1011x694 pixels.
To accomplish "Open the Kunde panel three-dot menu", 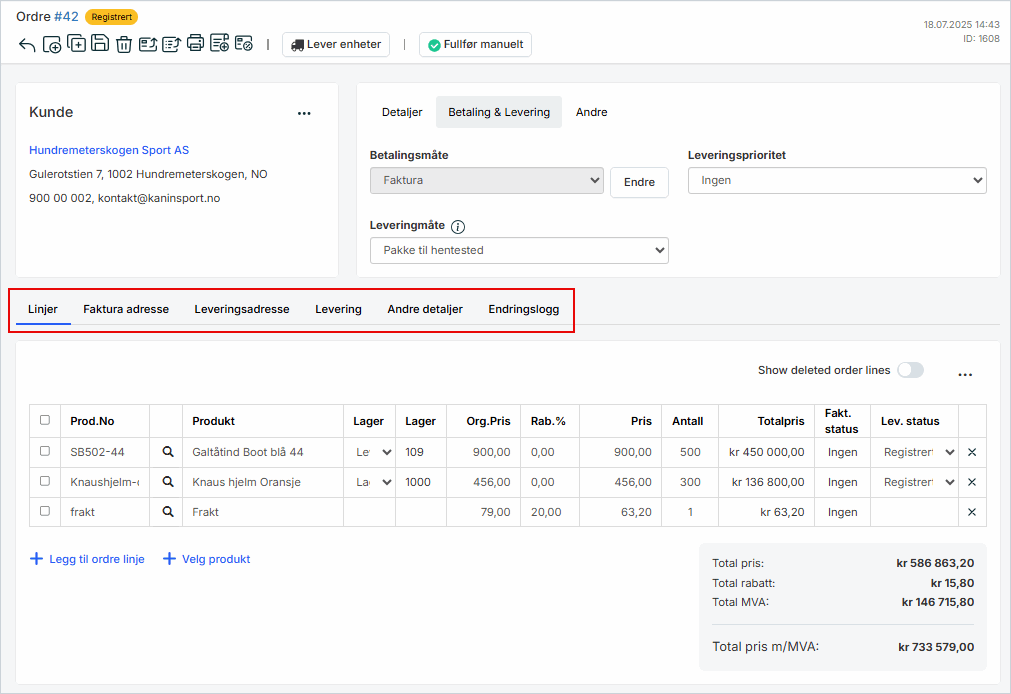I will coord(304,113).
